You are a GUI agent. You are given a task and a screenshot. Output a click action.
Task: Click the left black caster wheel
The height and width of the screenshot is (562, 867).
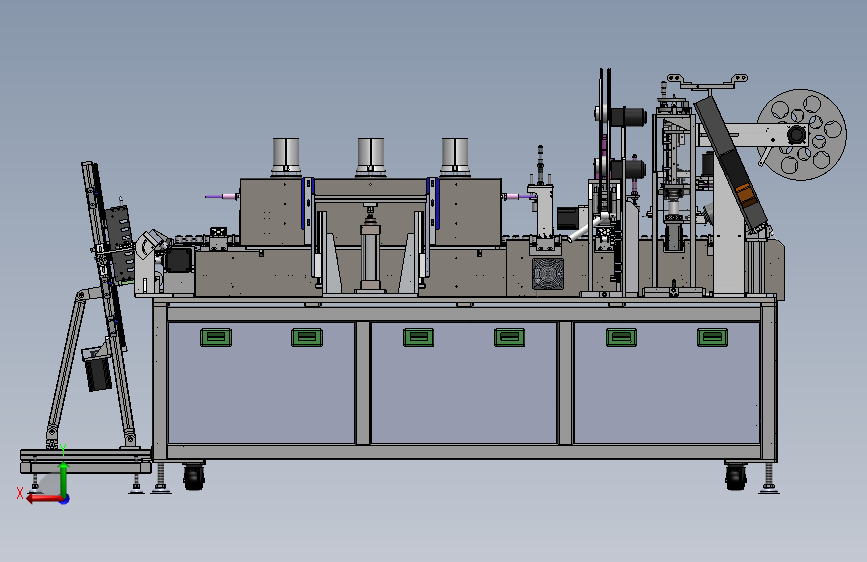[194, 477]
